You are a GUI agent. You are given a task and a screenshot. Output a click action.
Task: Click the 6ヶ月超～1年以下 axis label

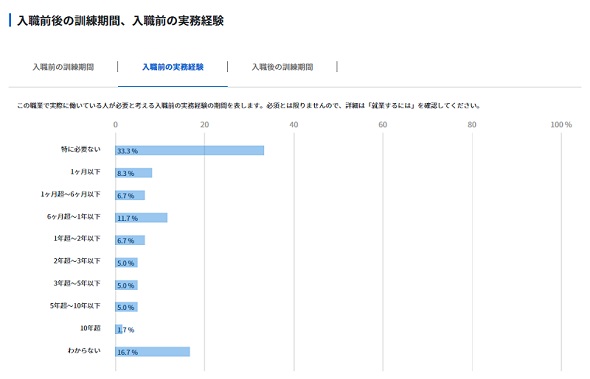coord(74,216)
